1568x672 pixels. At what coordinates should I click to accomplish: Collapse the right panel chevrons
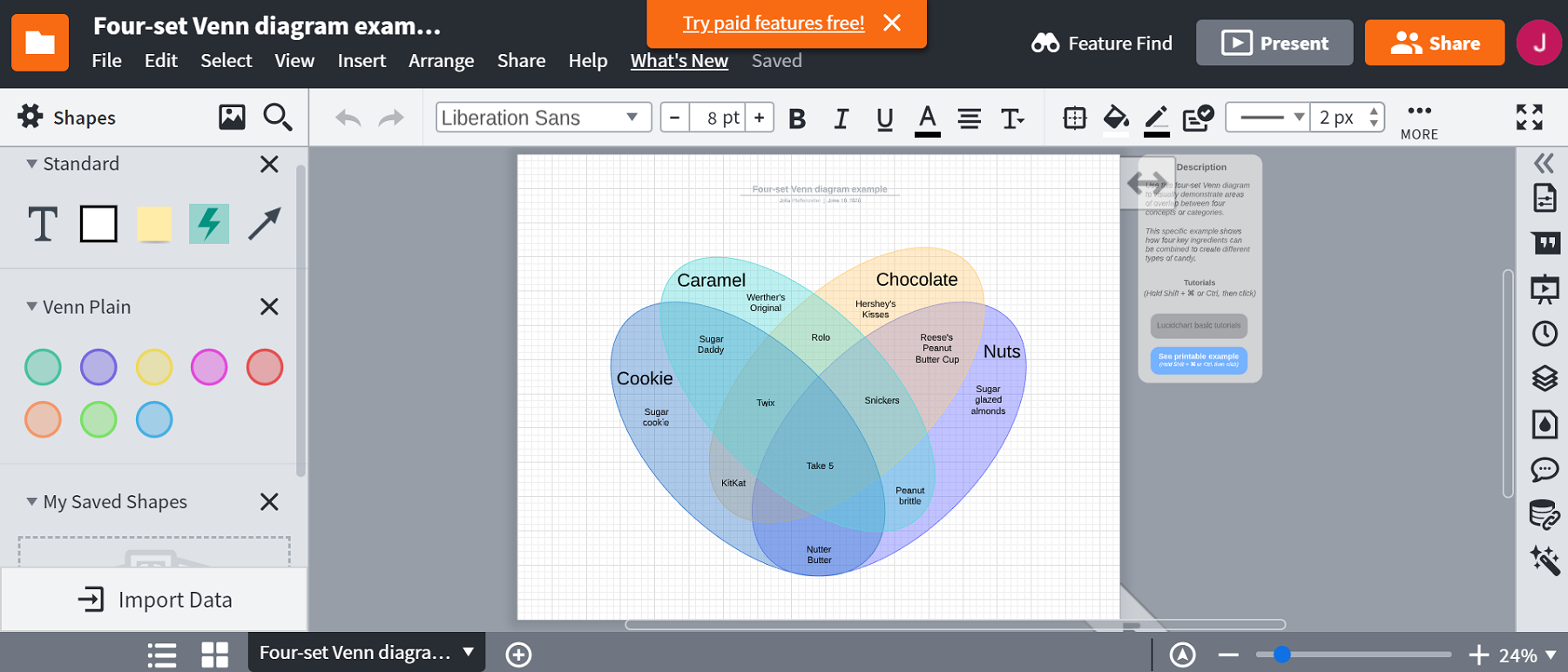pos(1544,163)
